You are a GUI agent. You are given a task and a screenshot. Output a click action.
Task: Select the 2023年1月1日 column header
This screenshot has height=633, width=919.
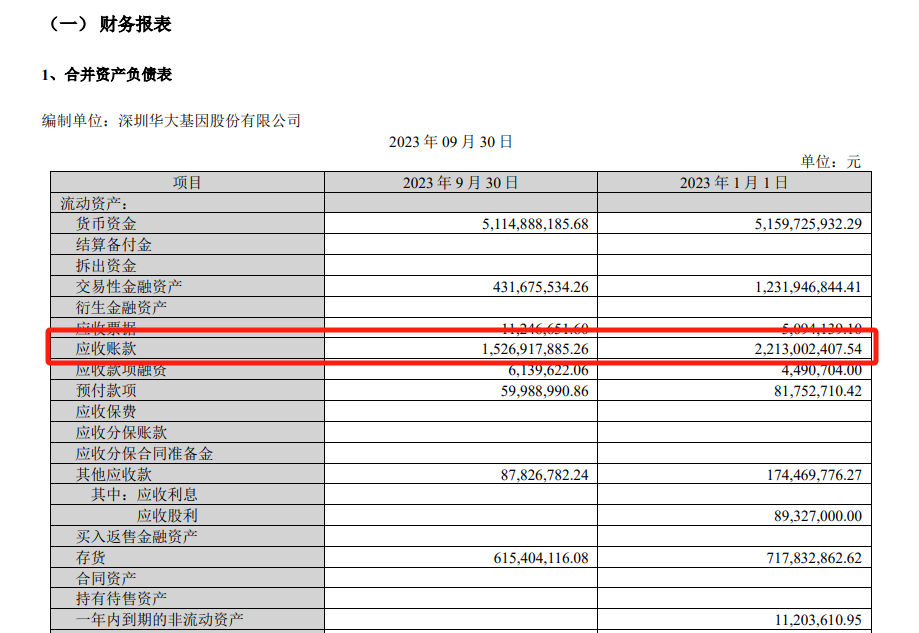click(734, 182)
